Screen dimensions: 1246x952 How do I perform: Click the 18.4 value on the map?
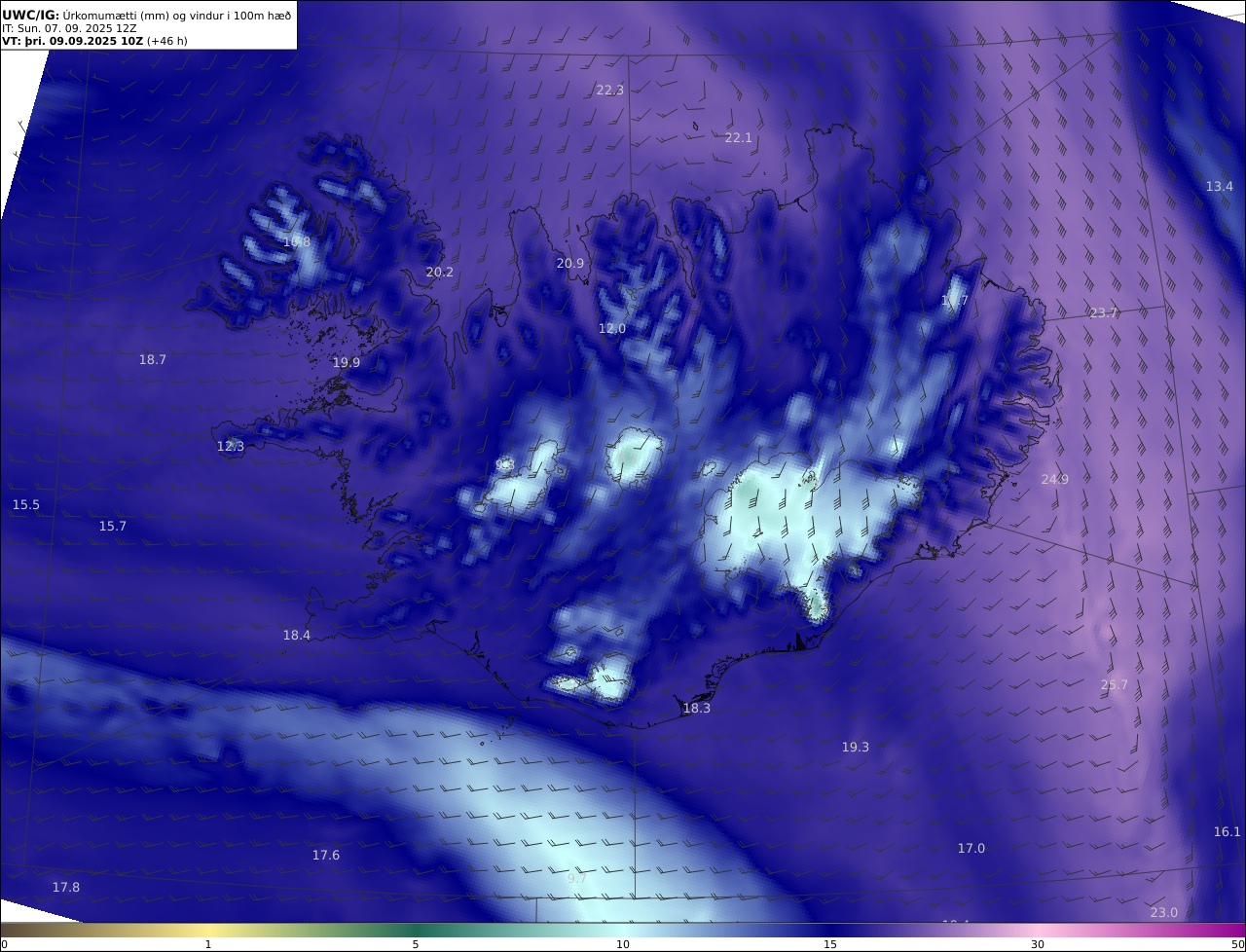[x=297, y=636]
